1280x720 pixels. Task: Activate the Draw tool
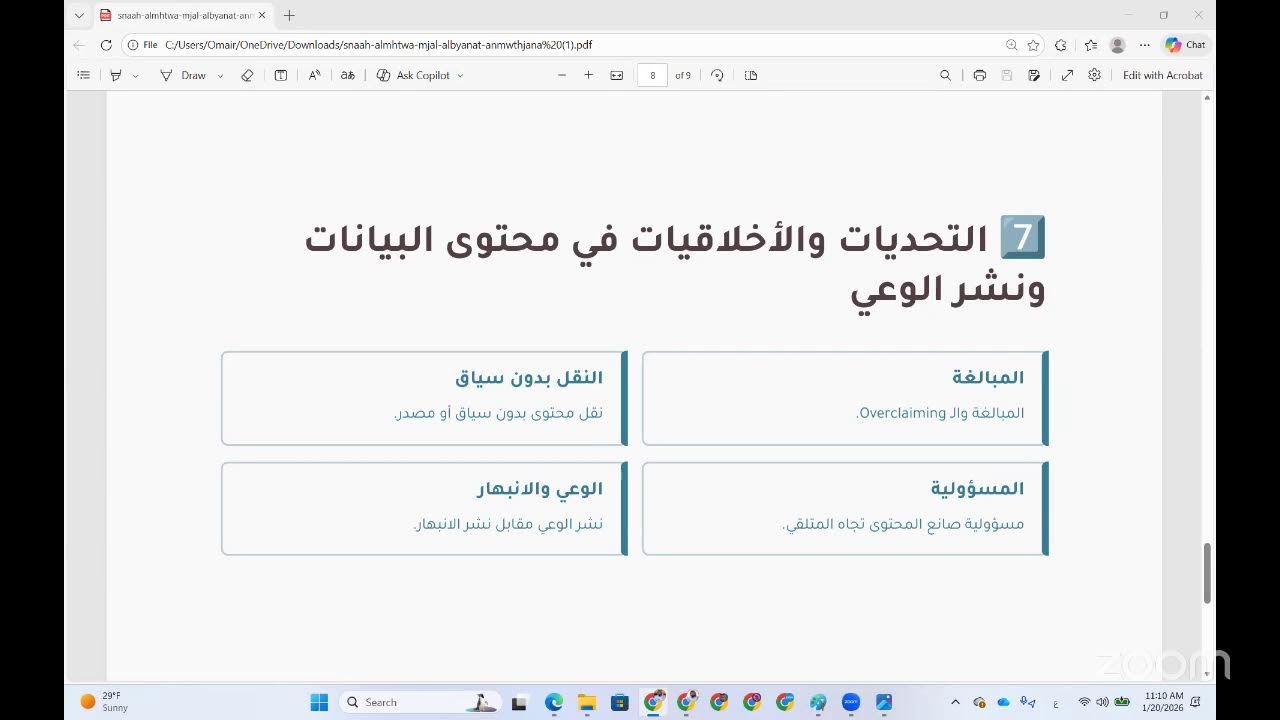coord(183,75)
